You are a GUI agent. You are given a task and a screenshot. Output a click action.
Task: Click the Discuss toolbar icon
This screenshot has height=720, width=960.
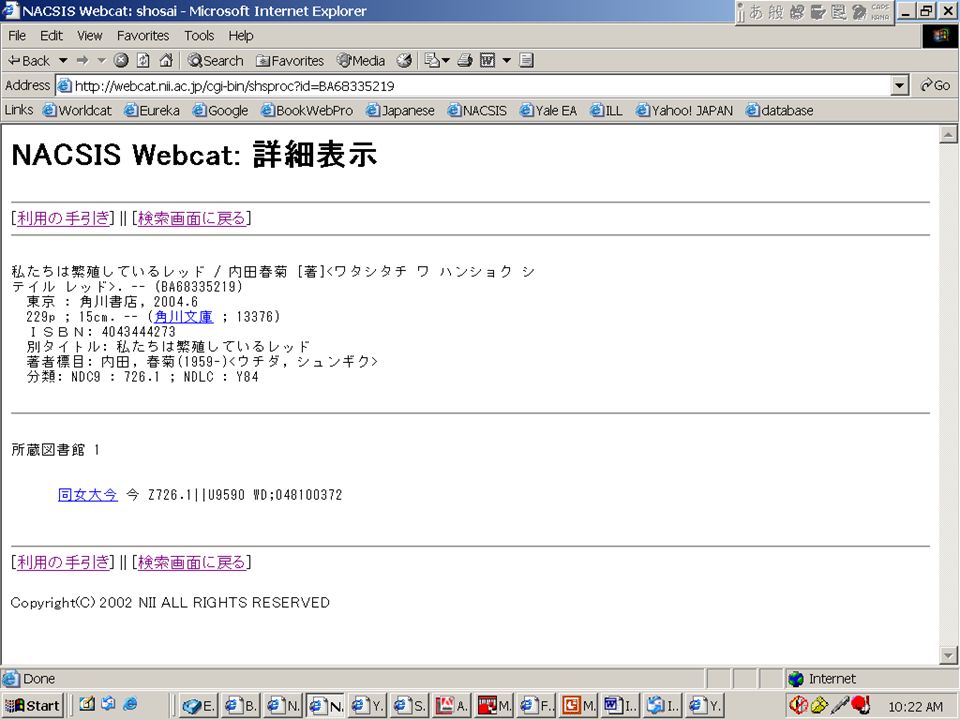pos(527,60)
